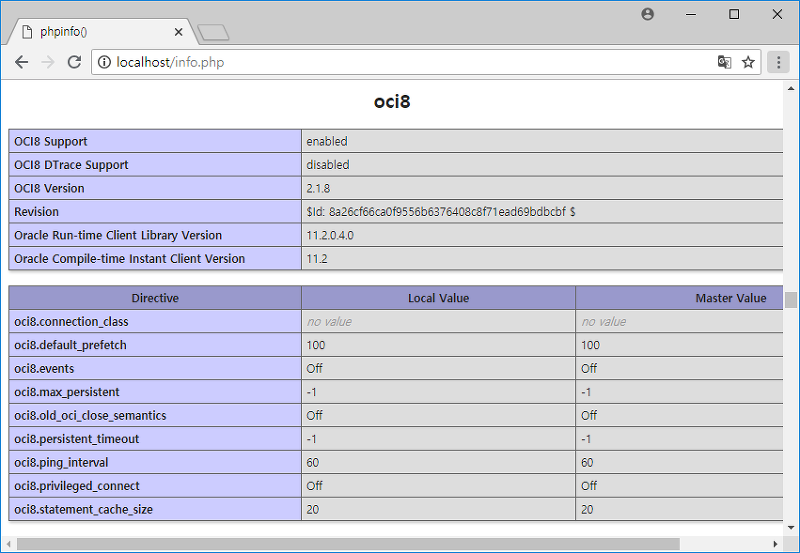
Task: Close the phpinfo() tab
Action: coord(178,32)
